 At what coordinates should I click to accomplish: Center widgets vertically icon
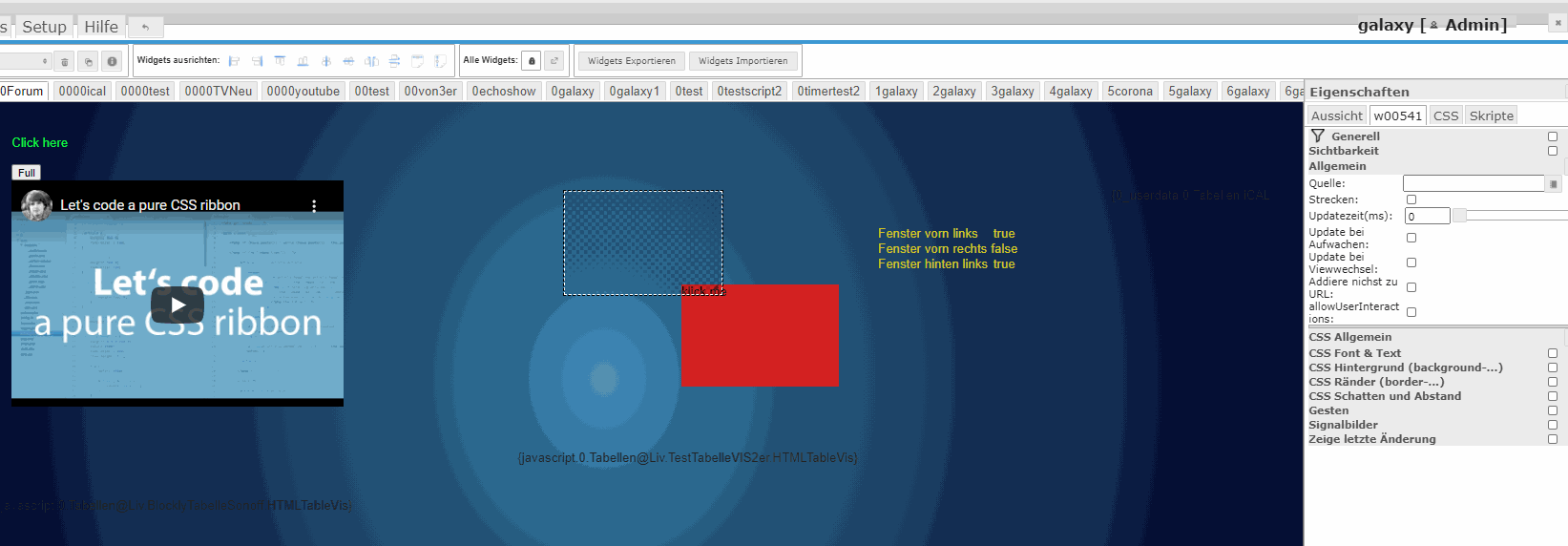[325, 61]
